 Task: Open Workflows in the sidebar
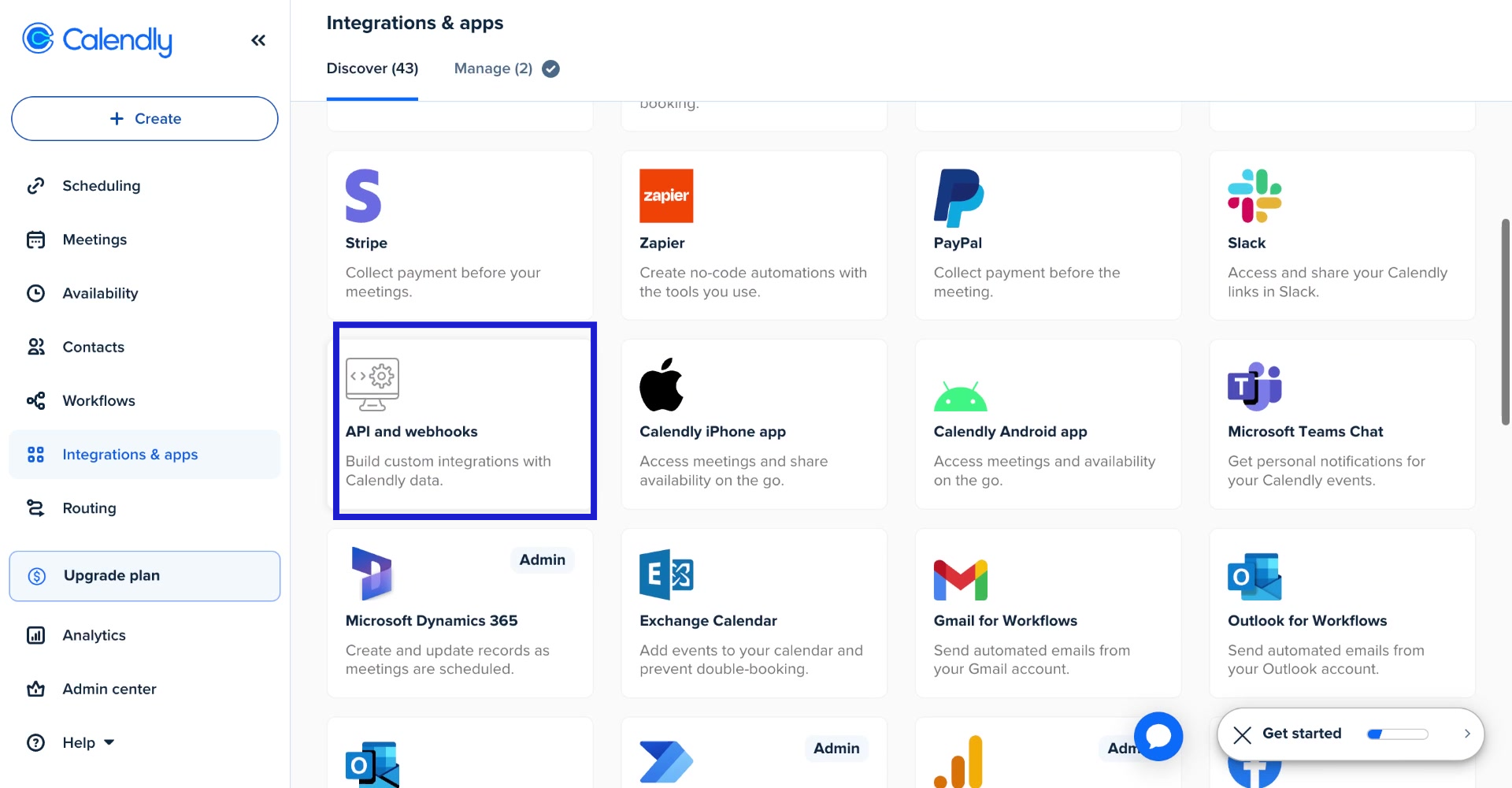98,401
